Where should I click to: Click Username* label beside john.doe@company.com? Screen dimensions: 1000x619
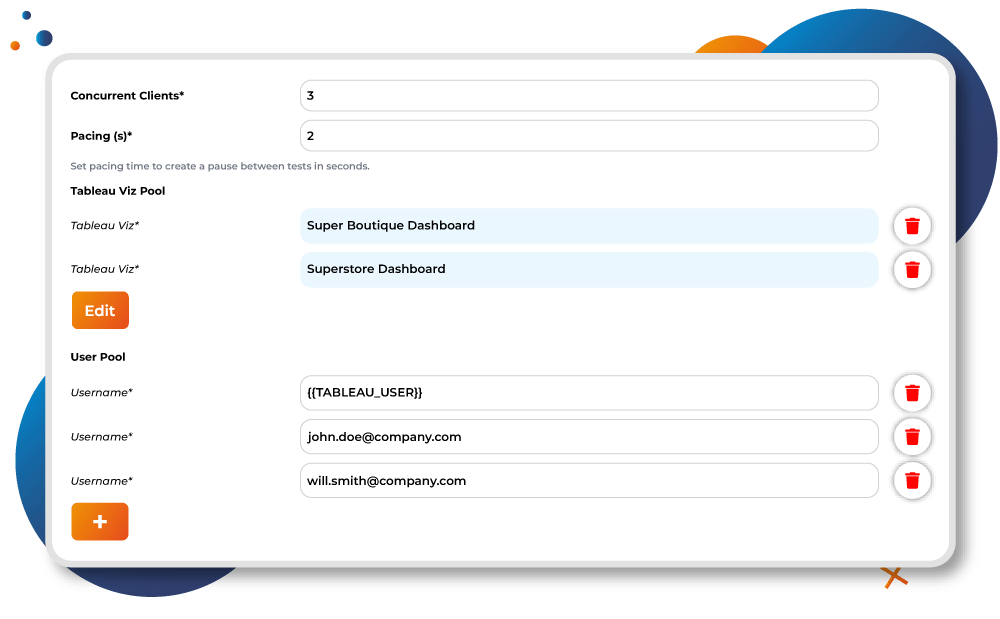point(101,437)
